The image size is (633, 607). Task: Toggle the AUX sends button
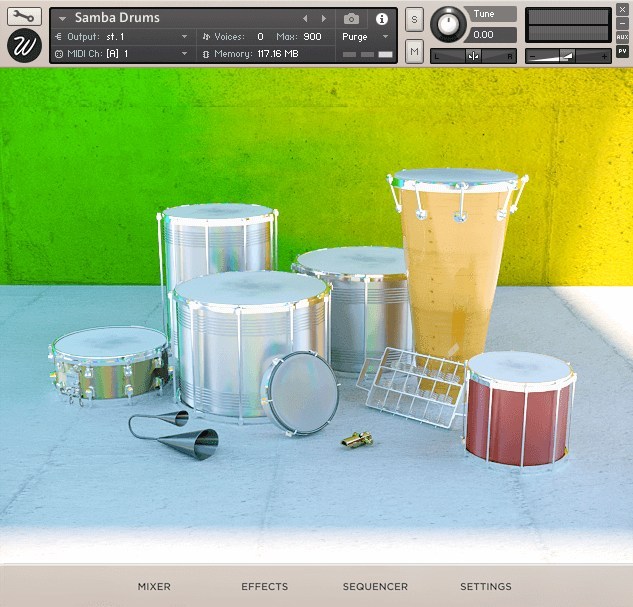pyautogui.click(x=622, y=36)
